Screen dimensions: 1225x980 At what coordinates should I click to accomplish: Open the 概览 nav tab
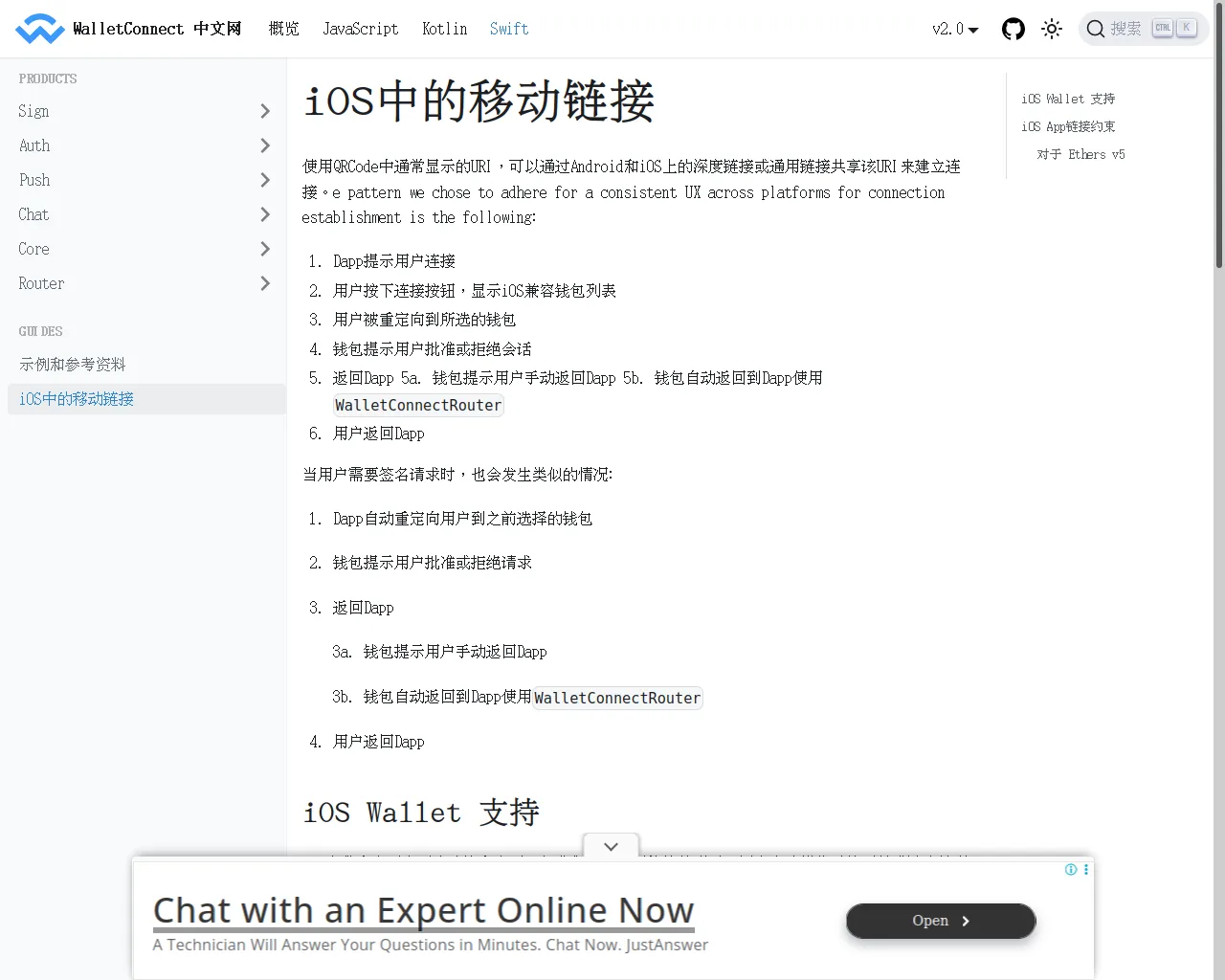pyautogui.click(x=283, y=29)
